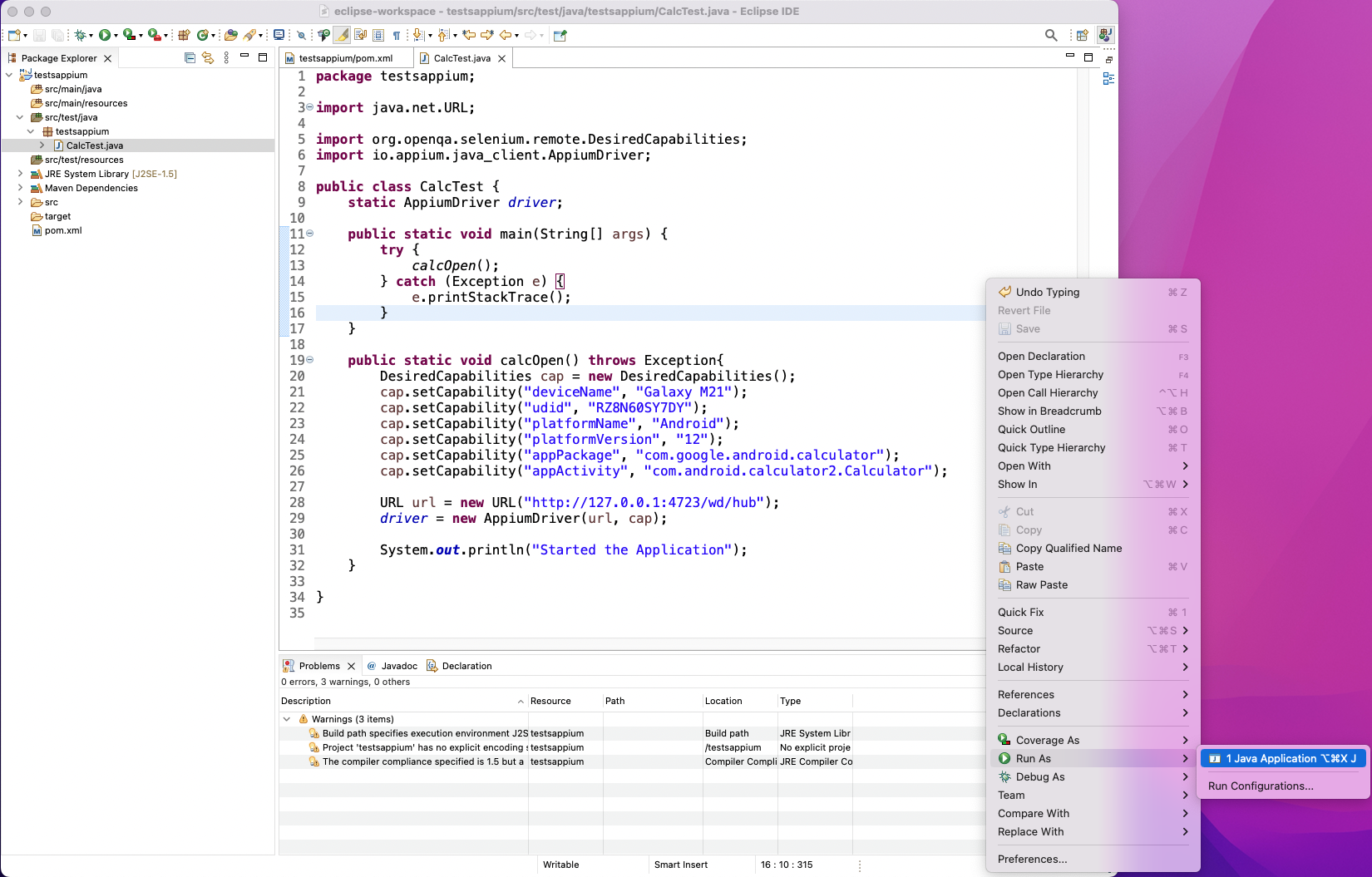Viewport: 1372px width, 877px height.
Task: Run the application using the green Run icon
Action: click(x=103, y=35)
